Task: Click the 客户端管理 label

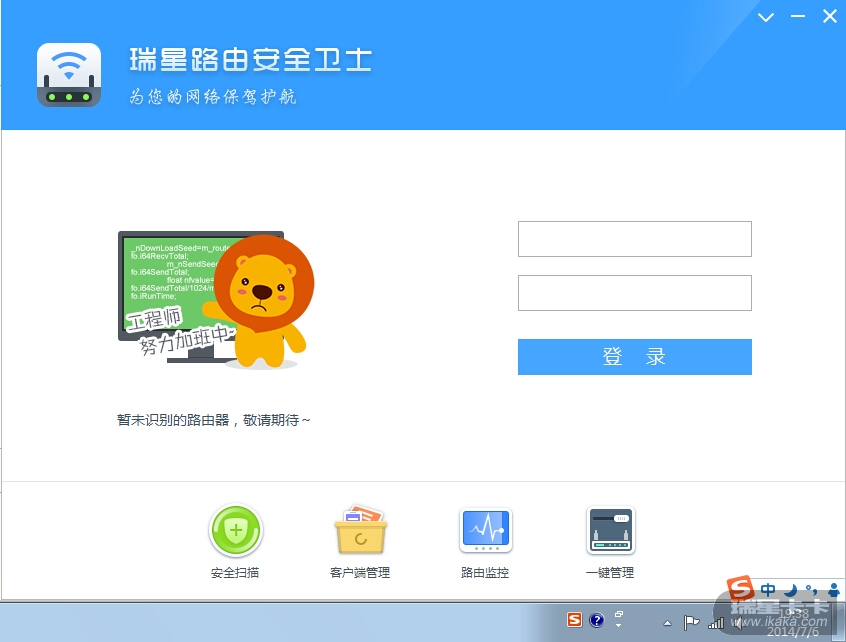Action: click(360, 573)
